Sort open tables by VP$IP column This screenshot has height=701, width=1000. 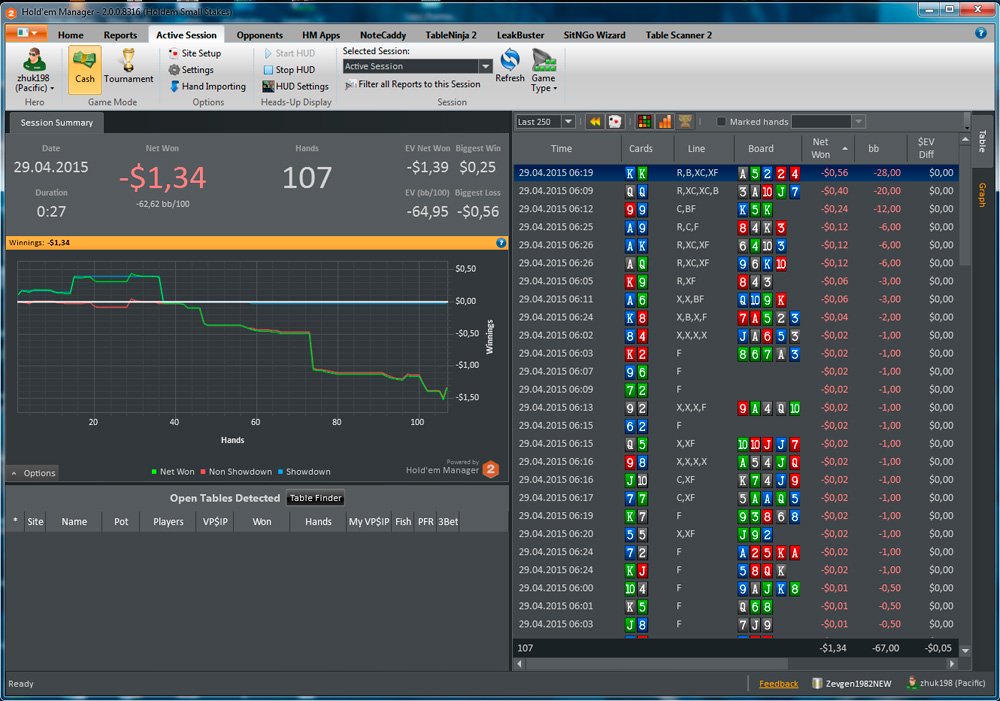tap(215, 521)
